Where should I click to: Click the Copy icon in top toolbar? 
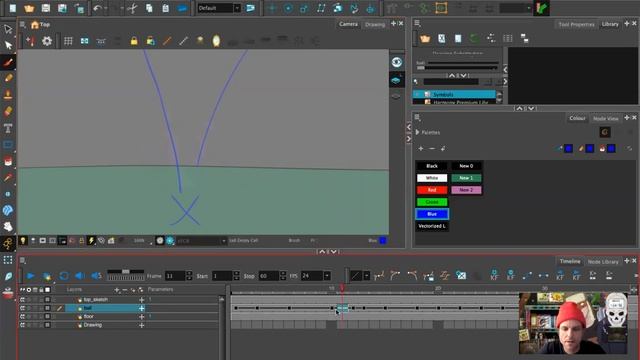(149, 8)
